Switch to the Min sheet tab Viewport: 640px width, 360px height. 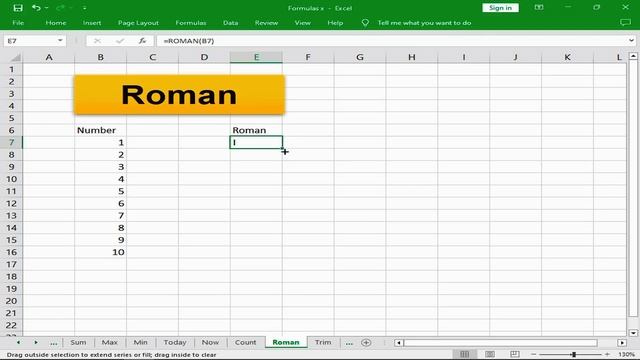coord(140,342)
